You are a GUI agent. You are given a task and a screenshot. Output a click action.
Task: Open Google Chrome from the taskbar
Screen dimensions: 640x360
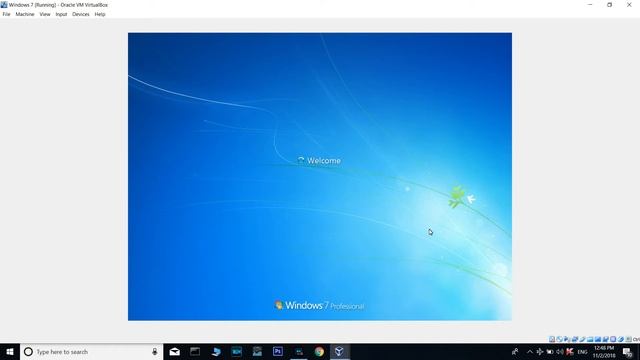[319, 351]
